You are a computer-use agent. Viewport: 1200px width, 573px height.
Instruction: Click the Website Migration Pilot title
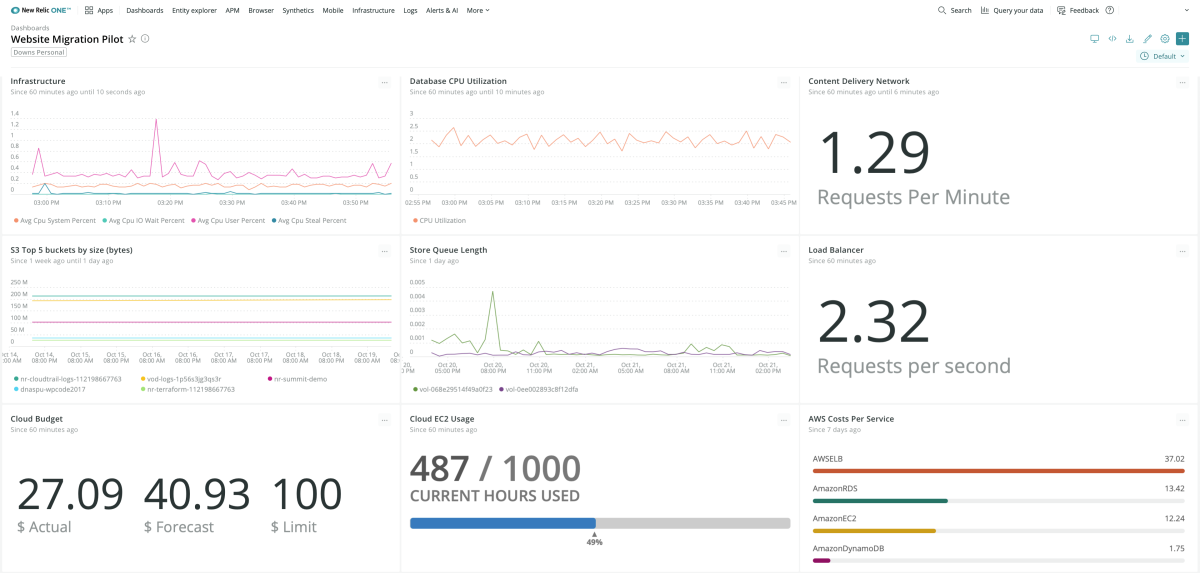(67, 39)
